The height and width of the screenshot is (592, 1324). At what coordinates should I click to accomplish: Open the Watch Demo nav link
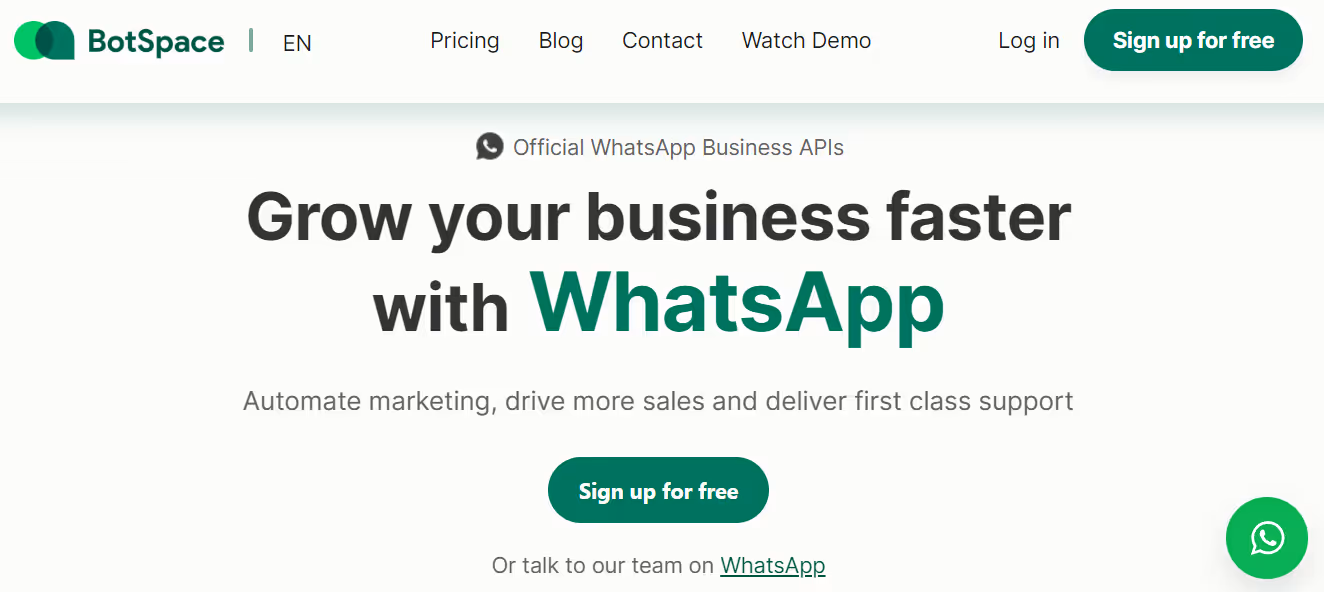pos(806,41)
